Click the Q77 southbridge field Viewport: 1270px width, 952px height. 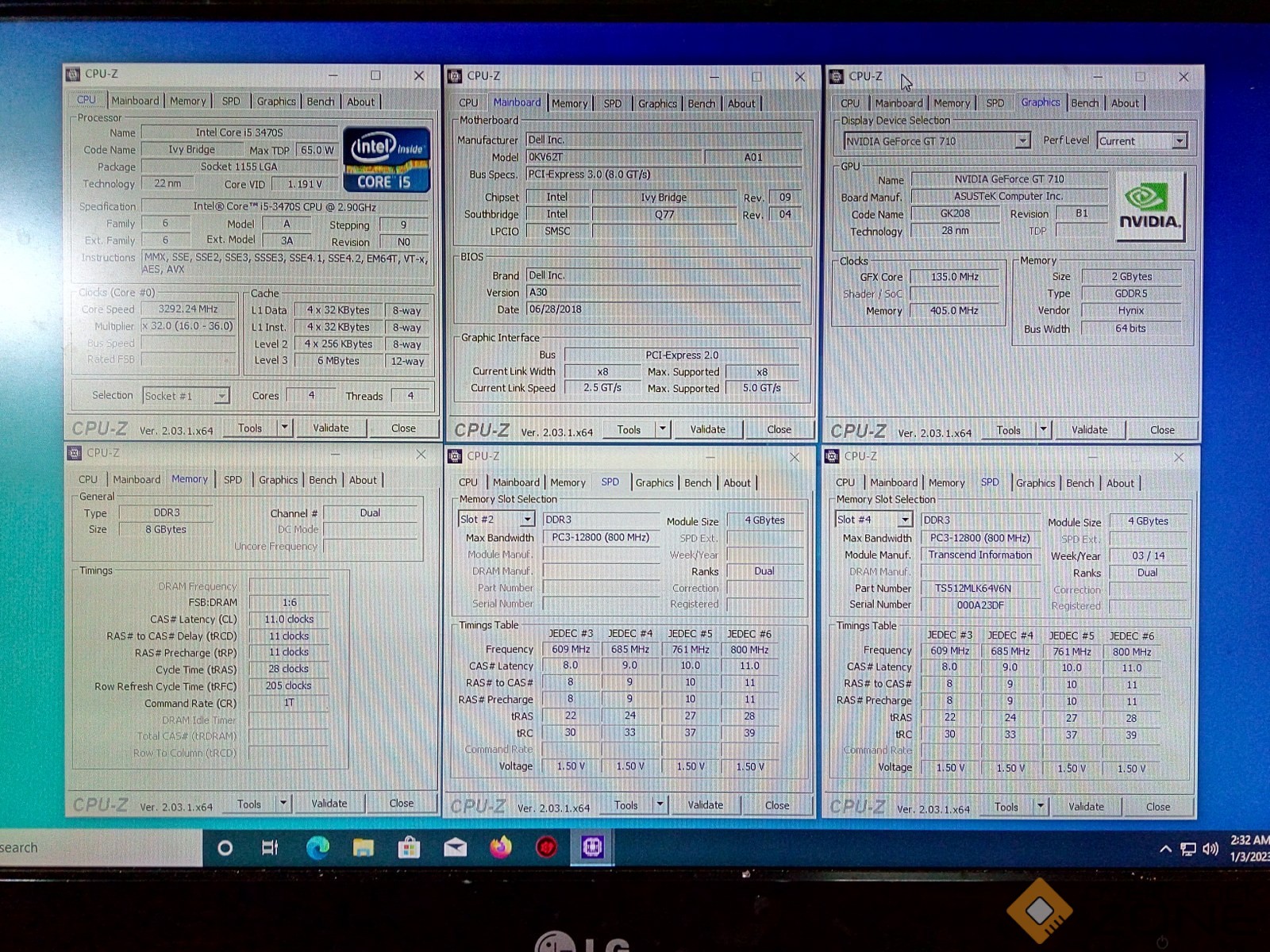pyautogui.click(x=664, y=214)
